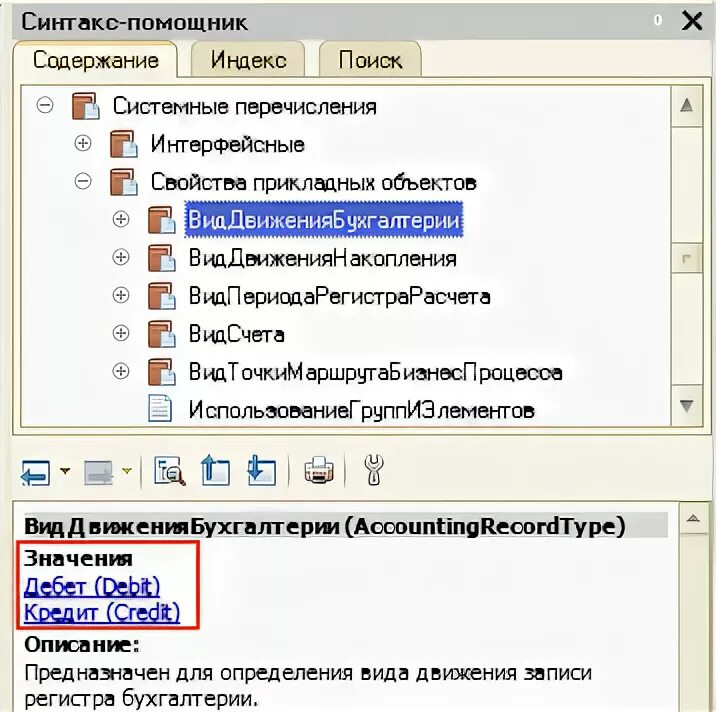Click book icon beside ВидТочкиМаршрутаБизнесПроцесса

click(162, 371)
